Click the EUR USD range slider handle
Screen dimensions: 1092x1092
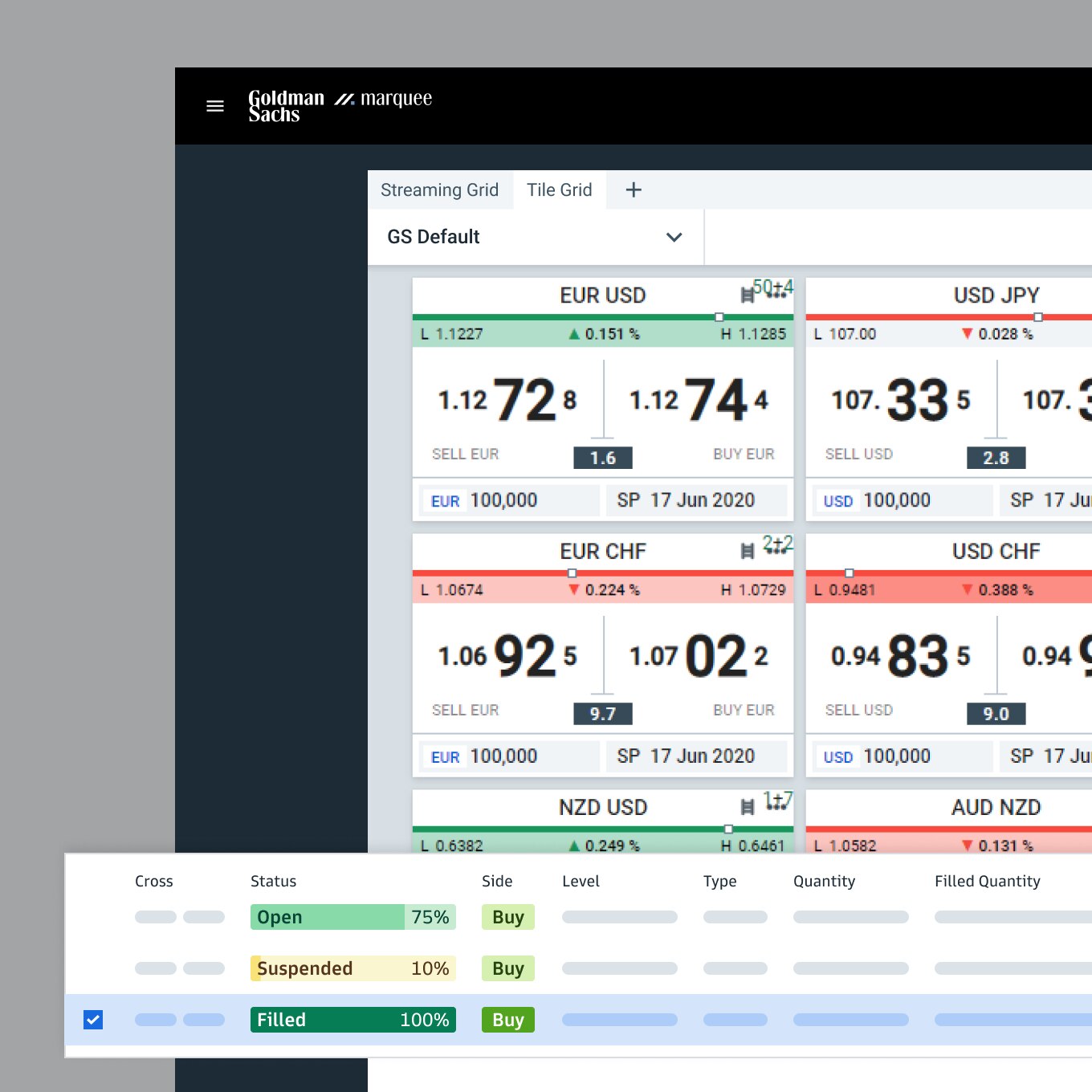point(719,317)
